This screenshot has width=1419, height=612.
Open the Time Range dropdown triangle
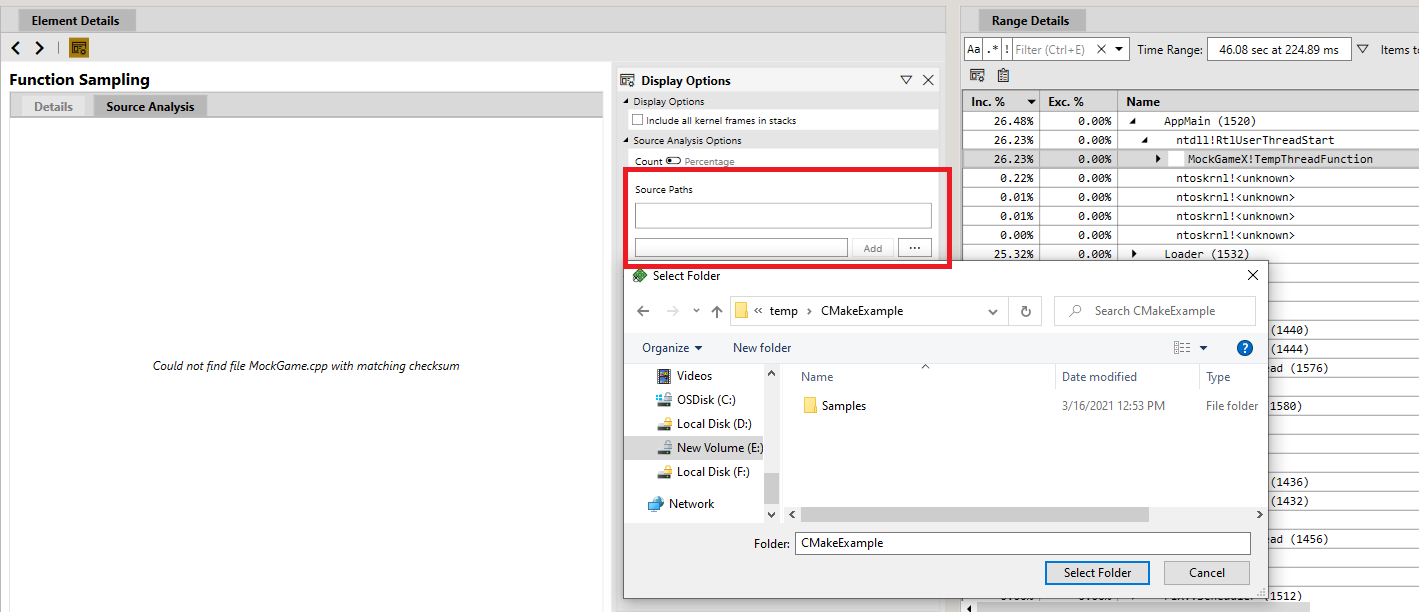tap(1361, 49)
